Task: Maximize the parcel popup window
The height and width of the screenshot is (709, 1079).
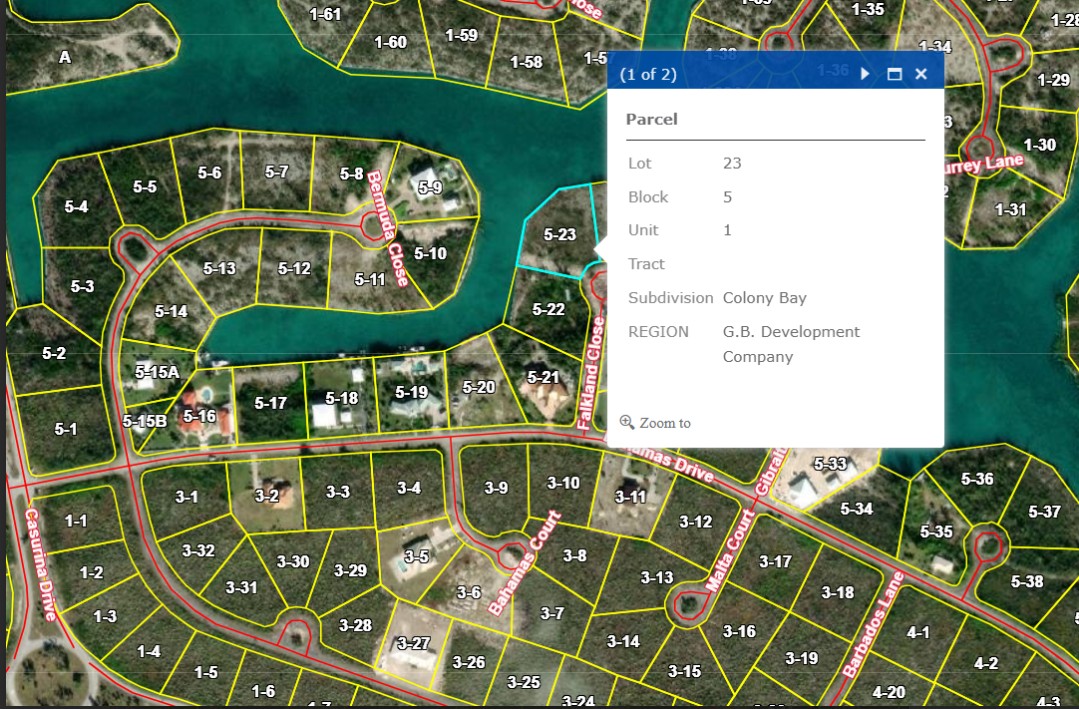Action: pos(894,74)
